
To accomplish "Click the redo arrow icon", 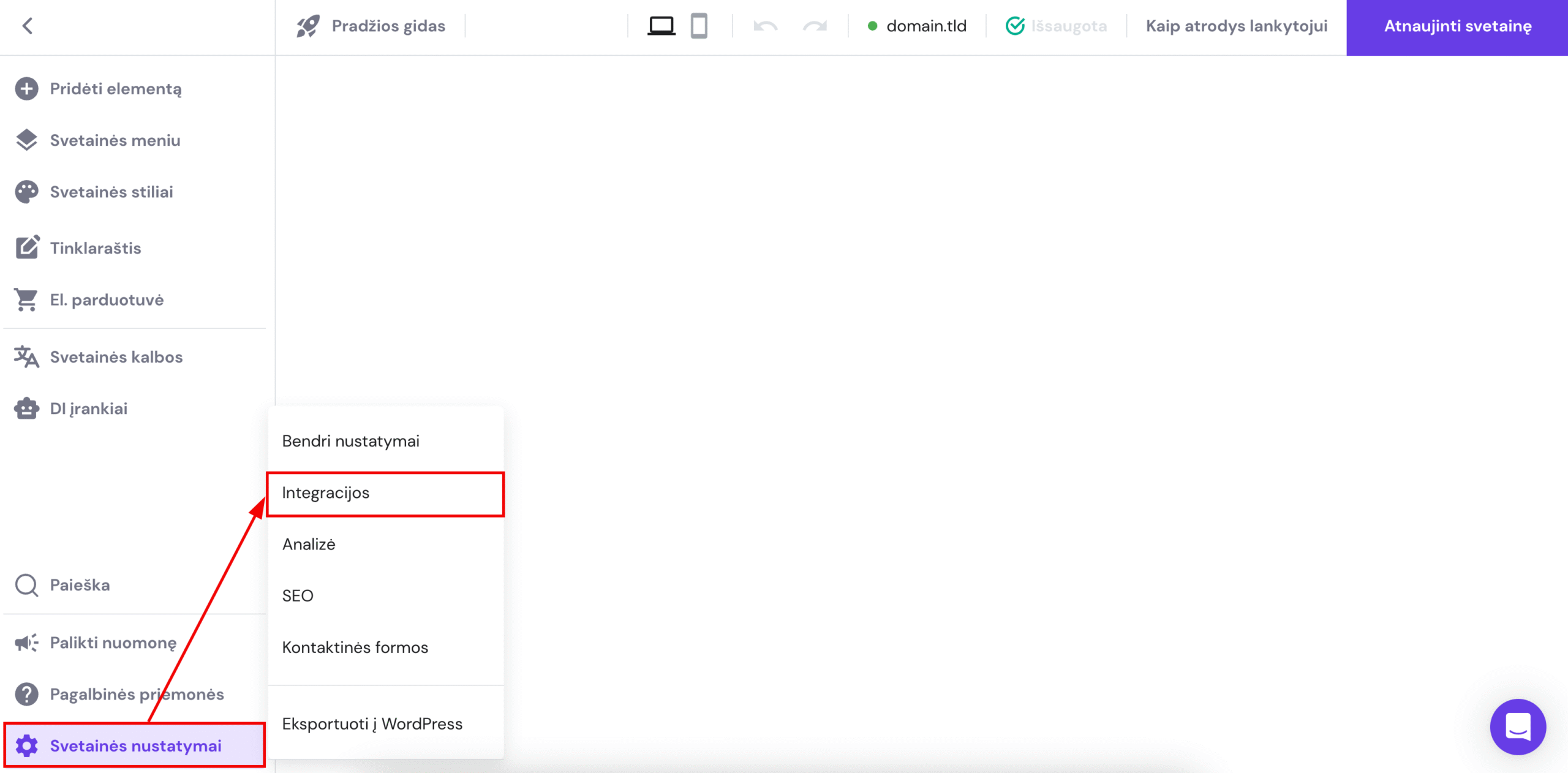I will point(814,26).
